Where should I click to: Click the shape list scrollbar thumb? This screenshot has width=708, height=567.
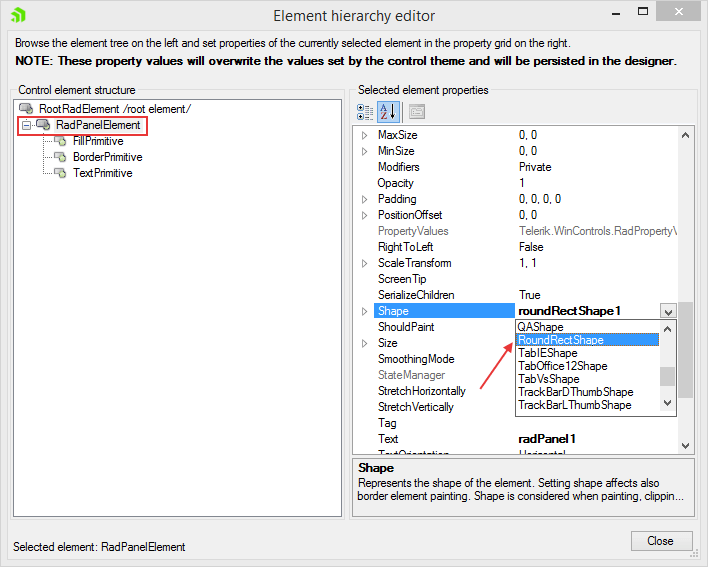pos(667,376)
